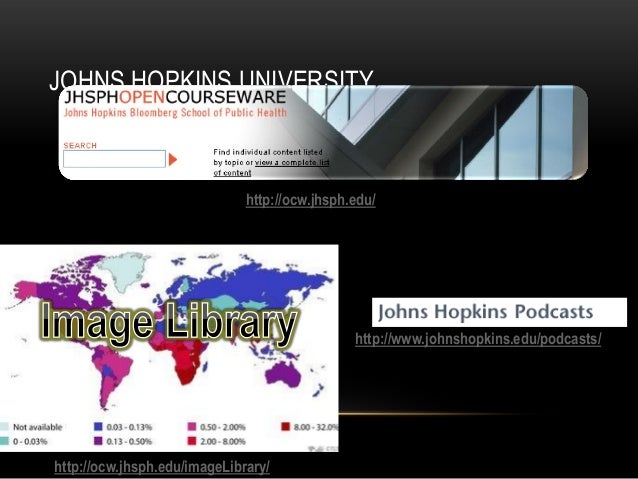Click the Johns Hopkins Podcasts banner
The width and height of the screenshot is (638, 479).
click(x=499, y=312)
